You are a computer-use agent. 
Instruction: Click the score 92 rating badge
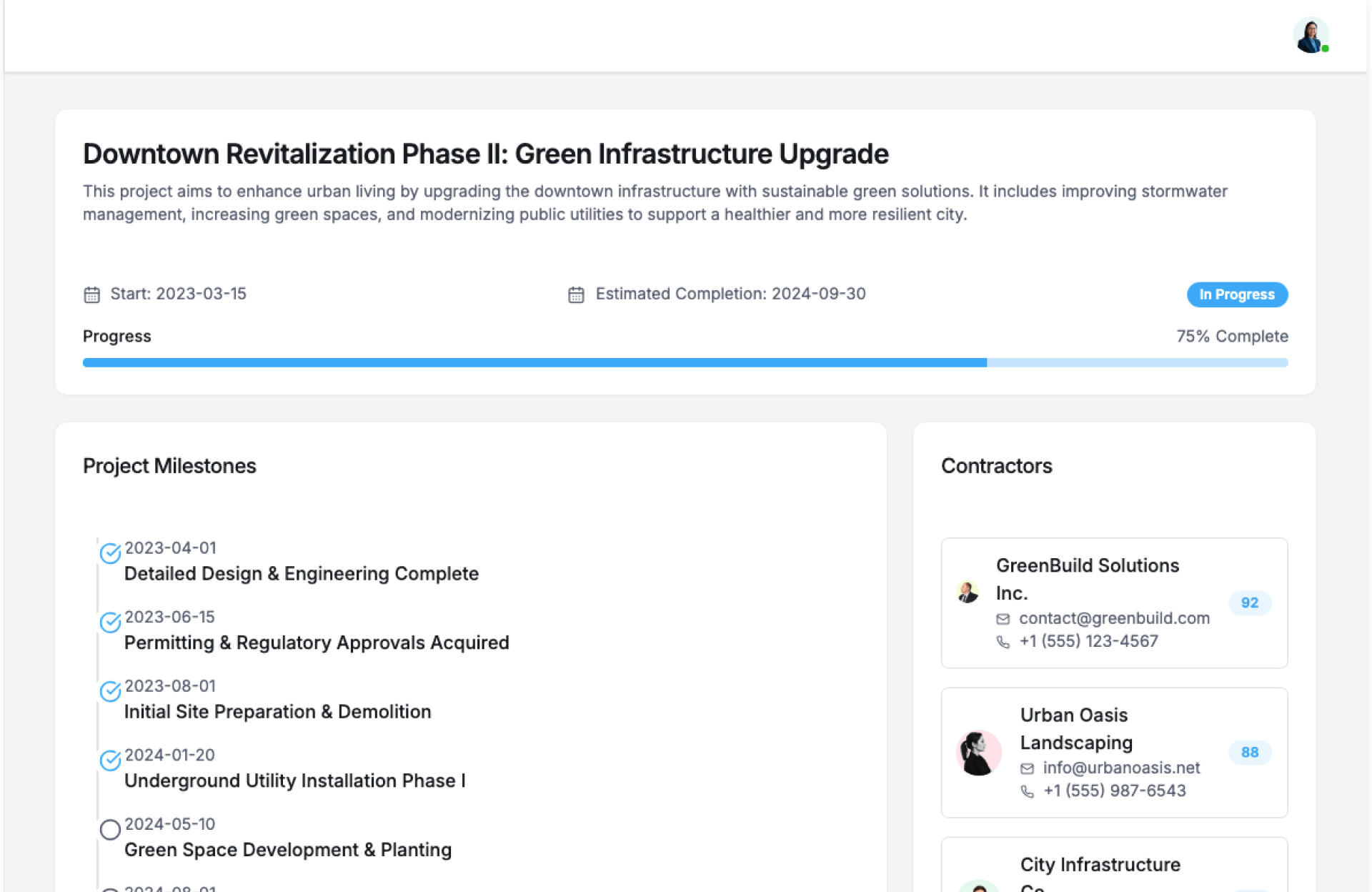click(1249, 603)
